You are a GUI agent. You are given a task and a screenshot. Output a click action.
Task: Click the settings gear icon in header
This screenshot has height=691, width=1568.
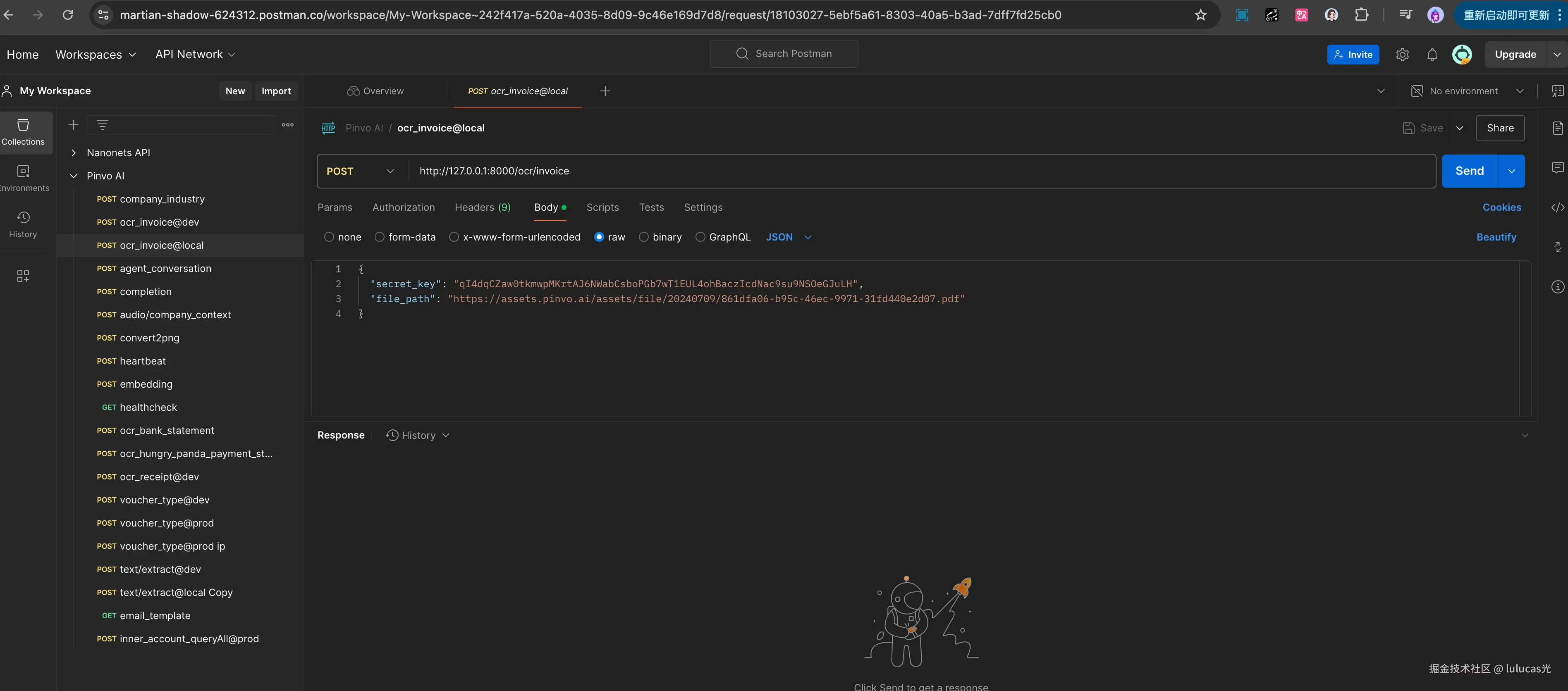1402,55
